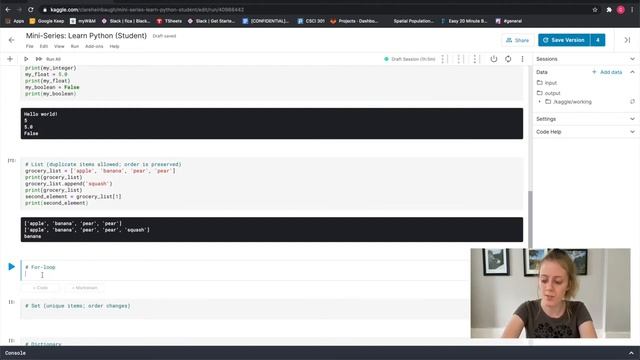640x360 pixels.
Task: Open the myW&M bookmark
Action: click(x=83, y=21)
